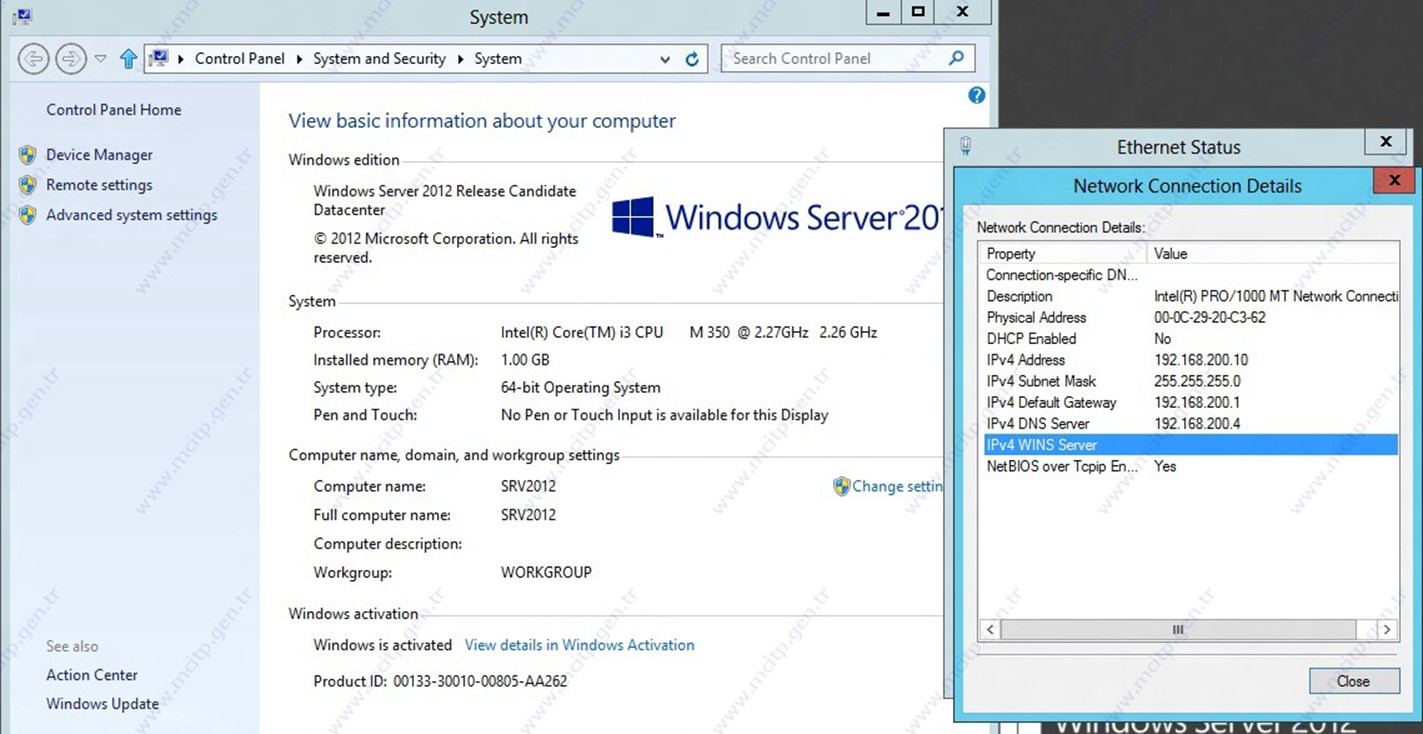Screen dimensions: 1423x734
Task: Open Windows Update link
Action: pyautogui.click(x=102, y=704)
